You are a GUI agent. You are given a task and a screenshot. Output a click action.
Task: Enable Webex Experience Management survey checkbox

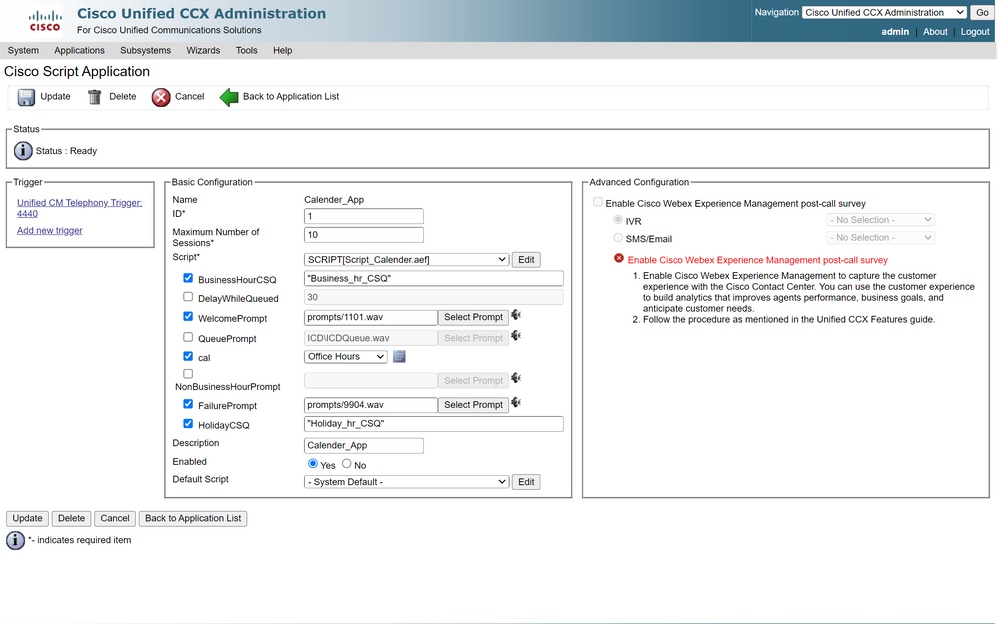point(598,202)
